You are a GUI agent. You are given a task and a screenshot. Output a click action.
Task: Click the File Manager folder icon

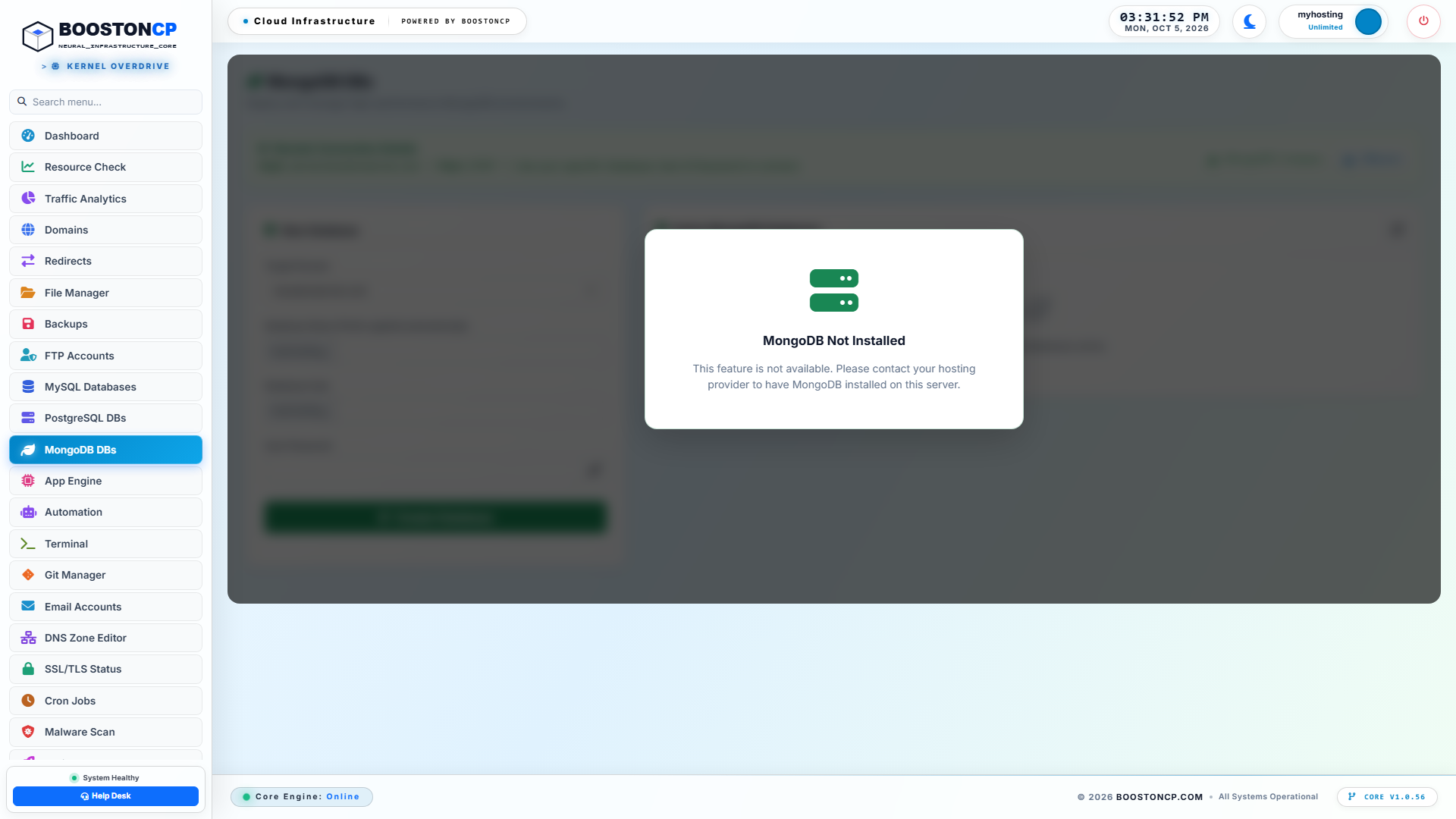(28, 293)
